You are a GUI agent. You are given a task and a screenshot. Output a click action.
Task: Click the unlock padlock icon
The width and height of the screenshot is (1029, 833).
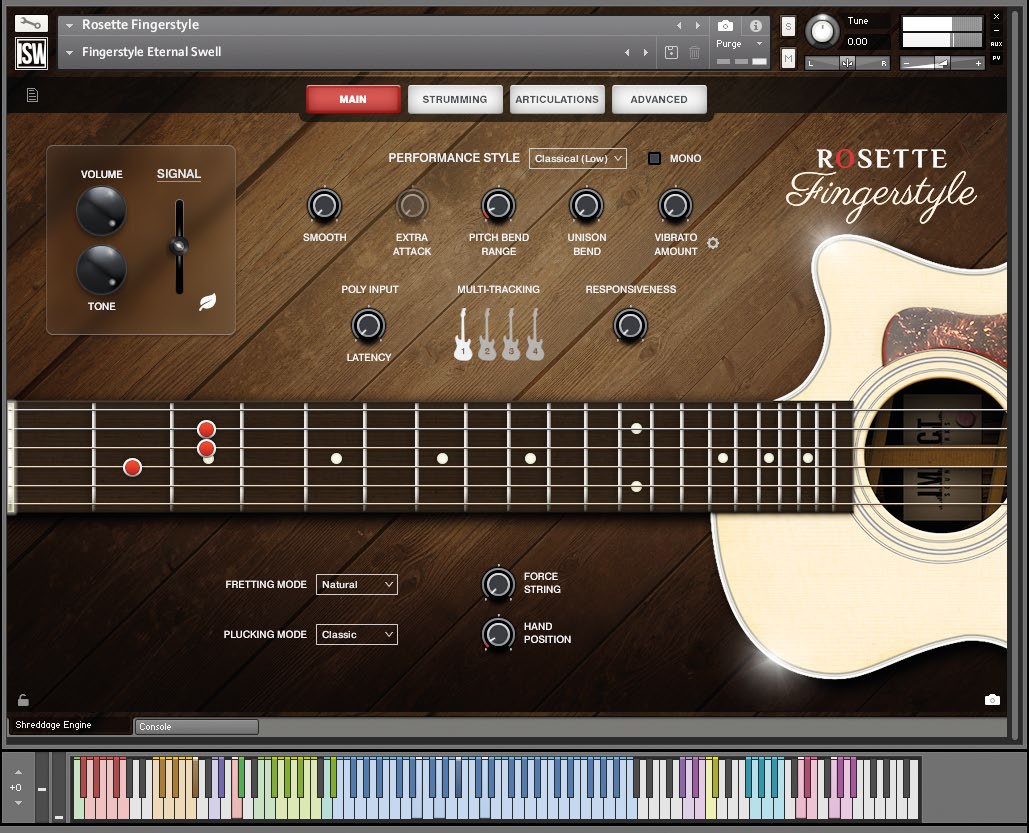[23, 700]
